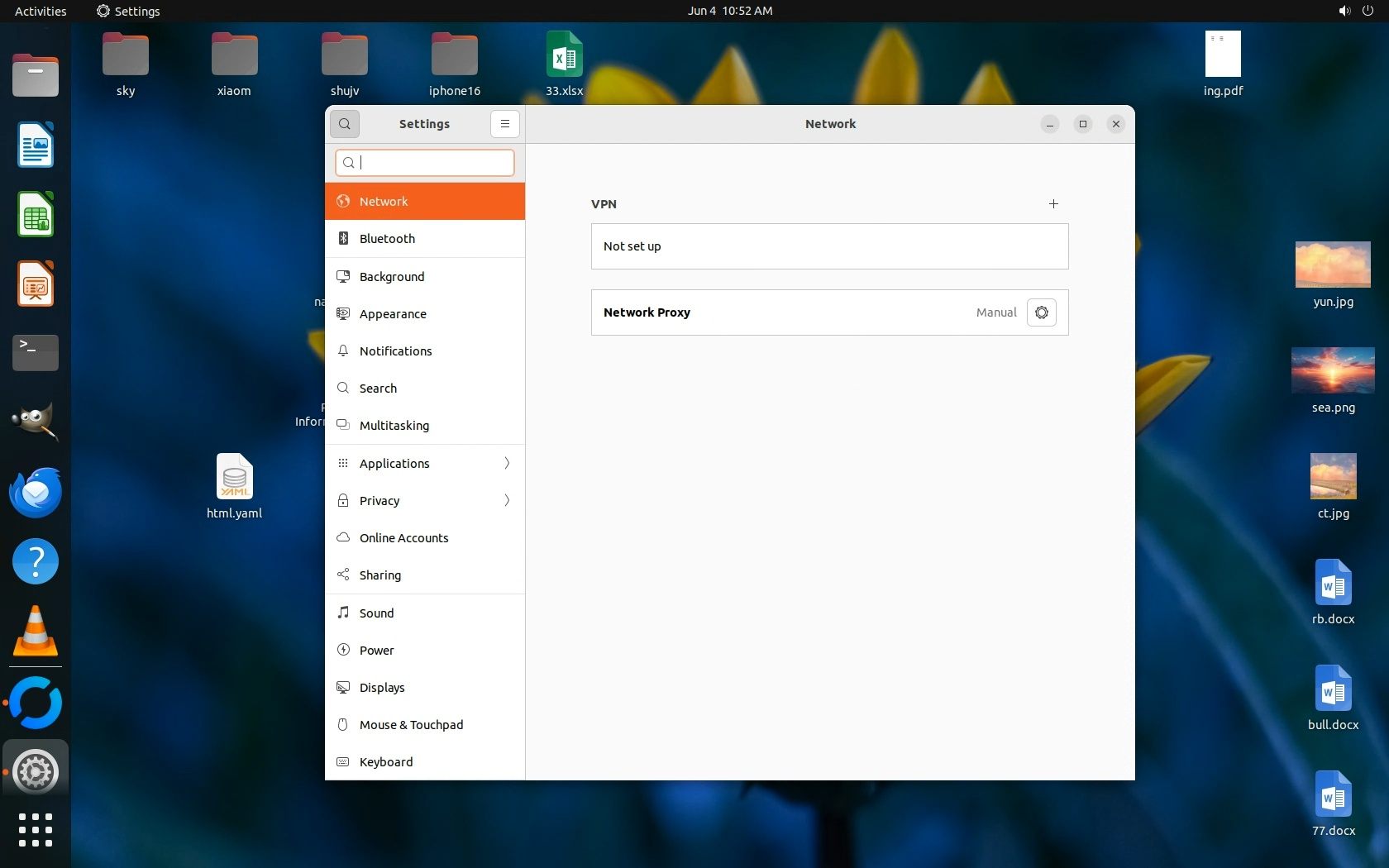
Task: Expand the Privacy settings section
Action: click(x=425, y=501)
